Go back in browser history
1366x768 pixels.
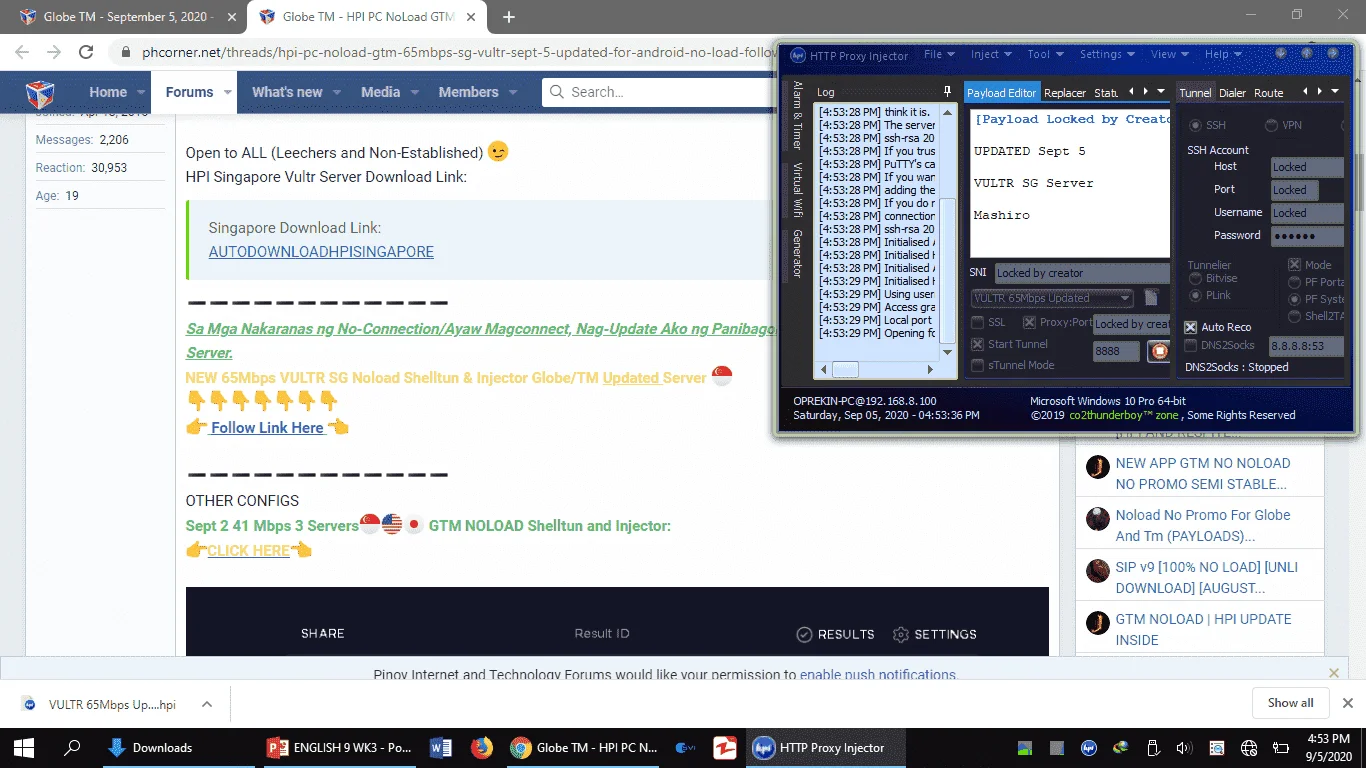[x=22, y=52]
